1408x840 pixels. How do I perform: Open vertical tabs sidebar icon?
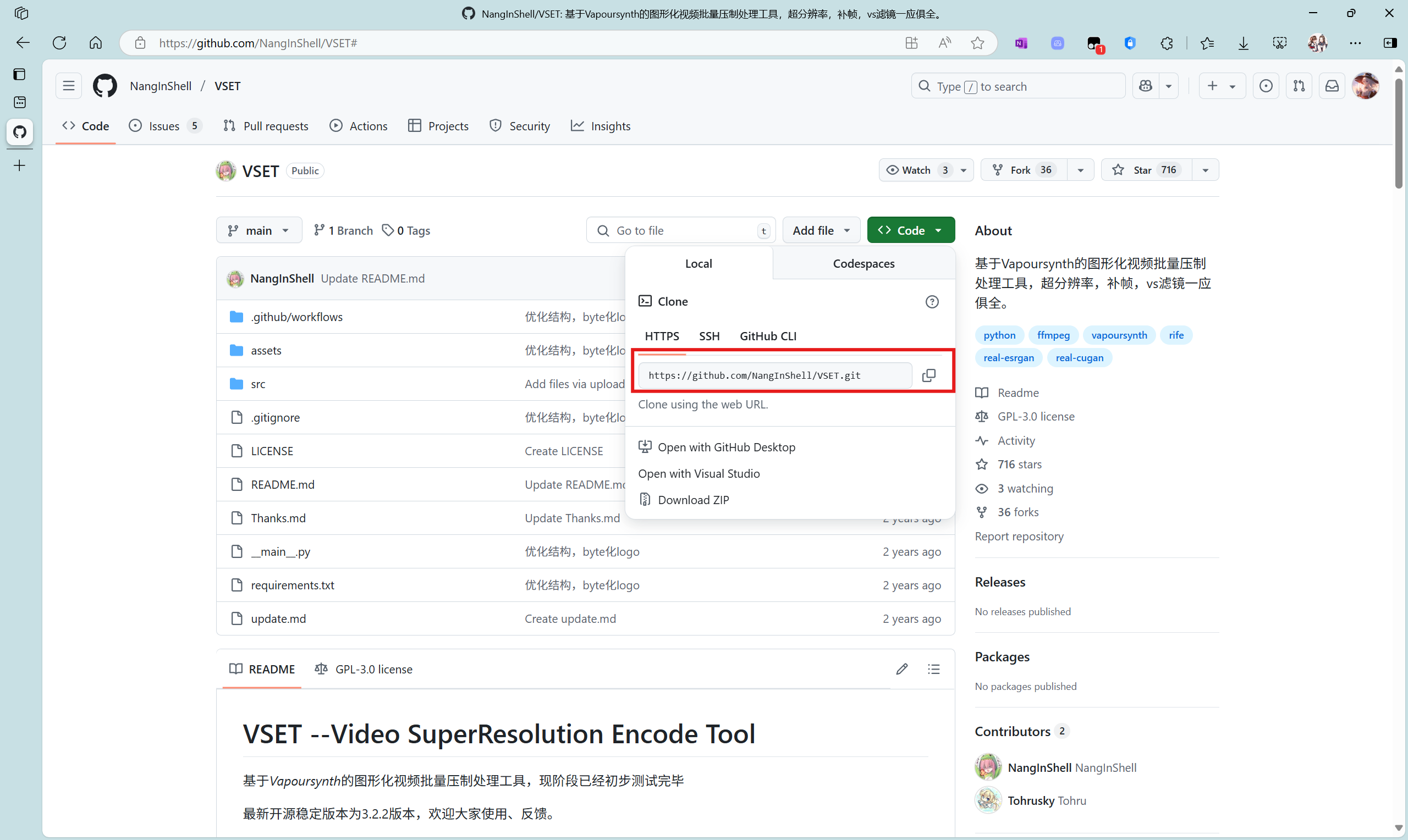point(20,74)
